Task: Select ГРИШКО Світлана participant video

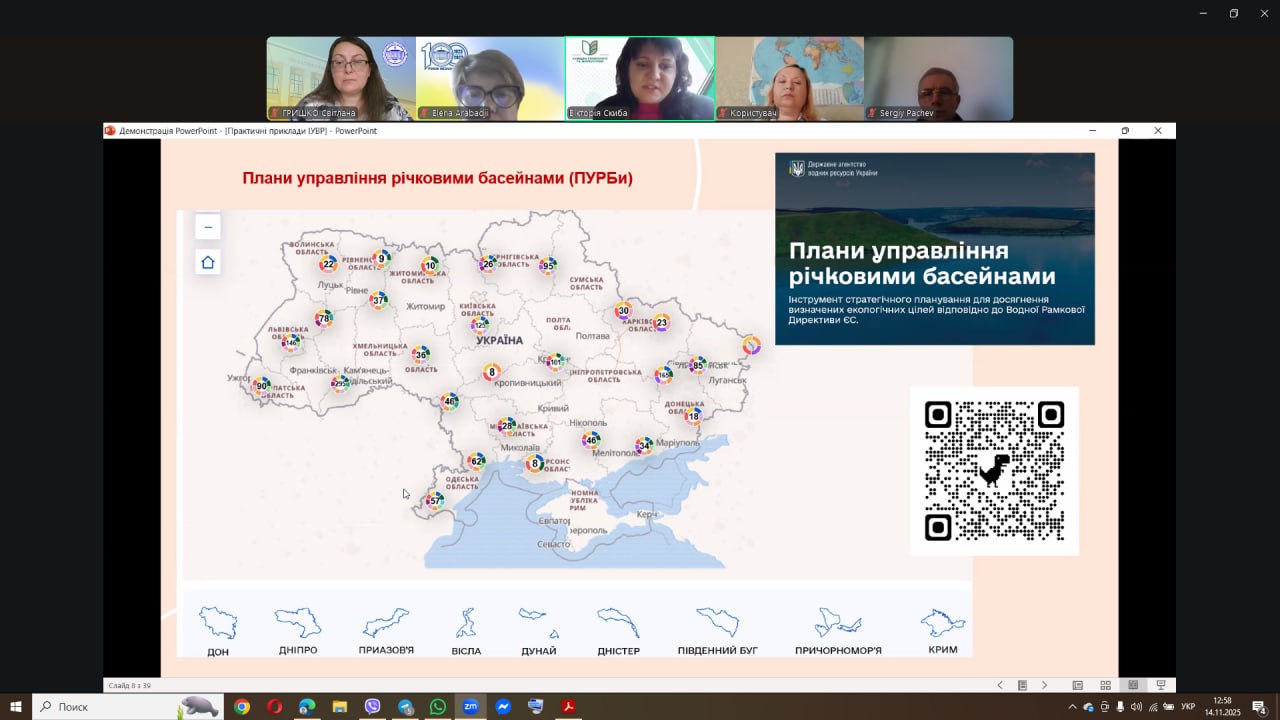Action: pyautogui.click(x=341, y=79)
